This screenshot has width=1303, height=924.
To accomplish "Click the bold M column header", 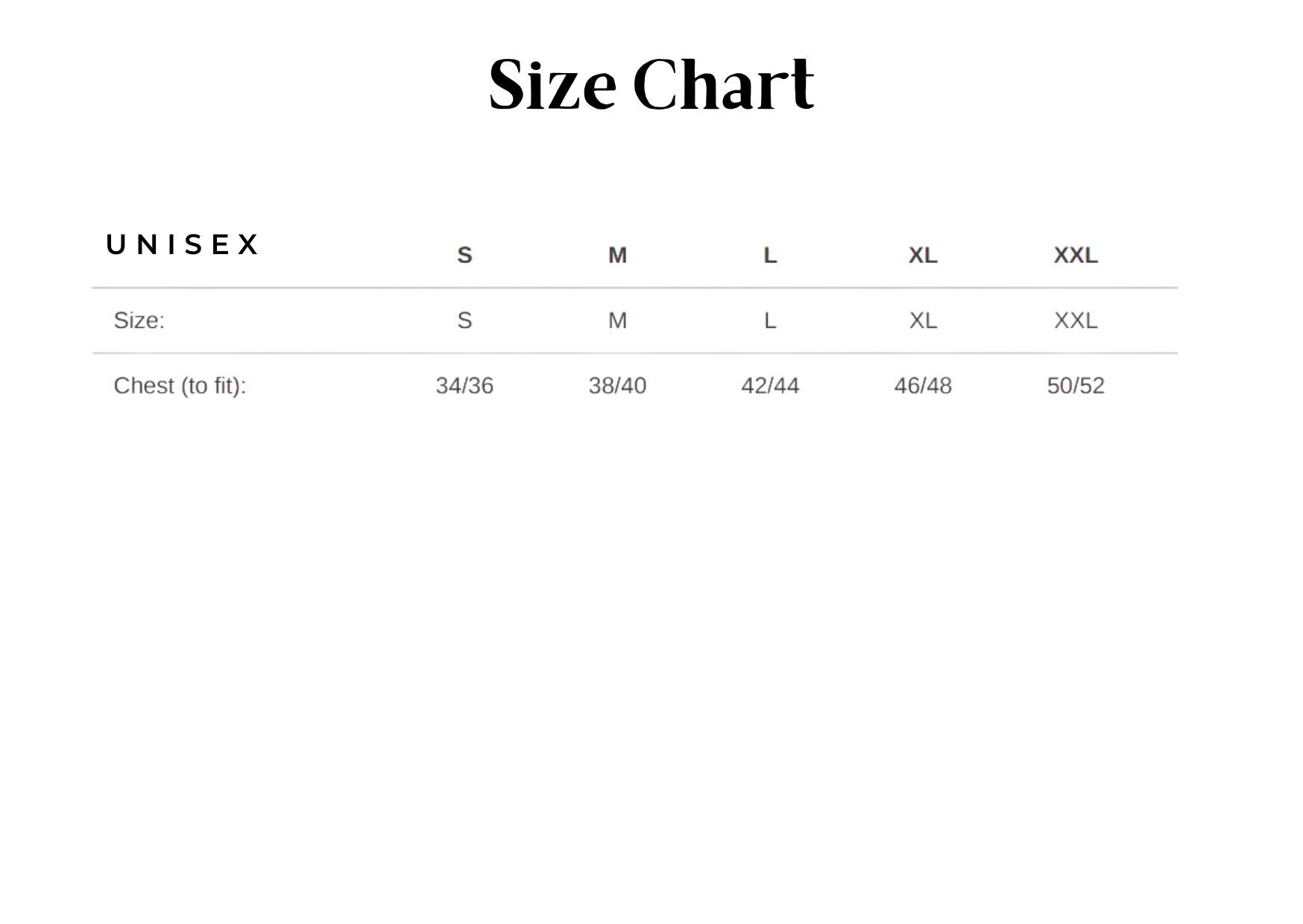I will [x=617, y=255].
